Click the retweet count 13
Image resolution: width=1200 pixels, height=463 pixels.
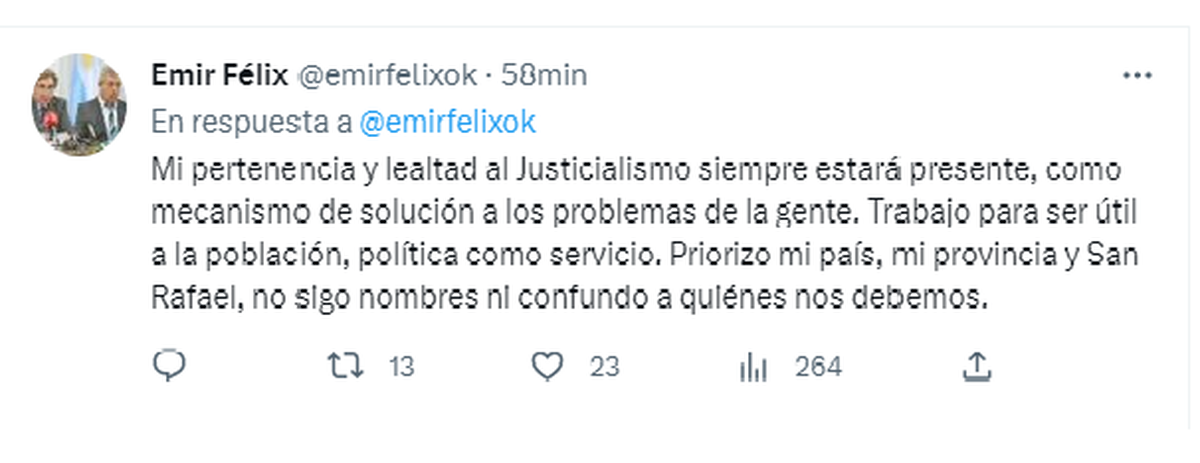click(x=401, y=368)
